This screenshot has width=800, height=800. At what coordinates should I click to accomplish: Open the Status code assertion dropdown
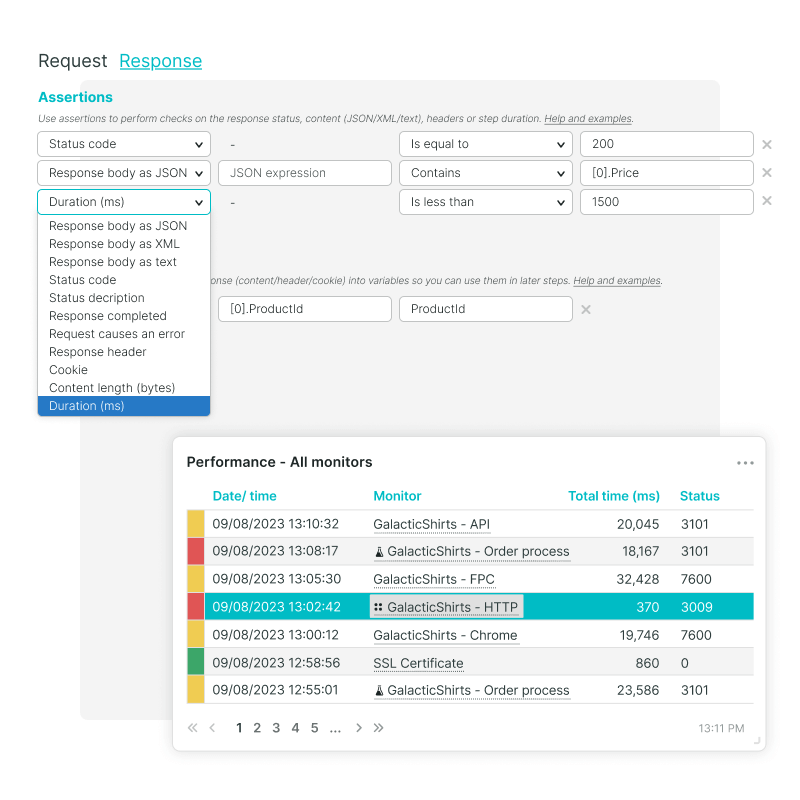click(x=123, y=144)
